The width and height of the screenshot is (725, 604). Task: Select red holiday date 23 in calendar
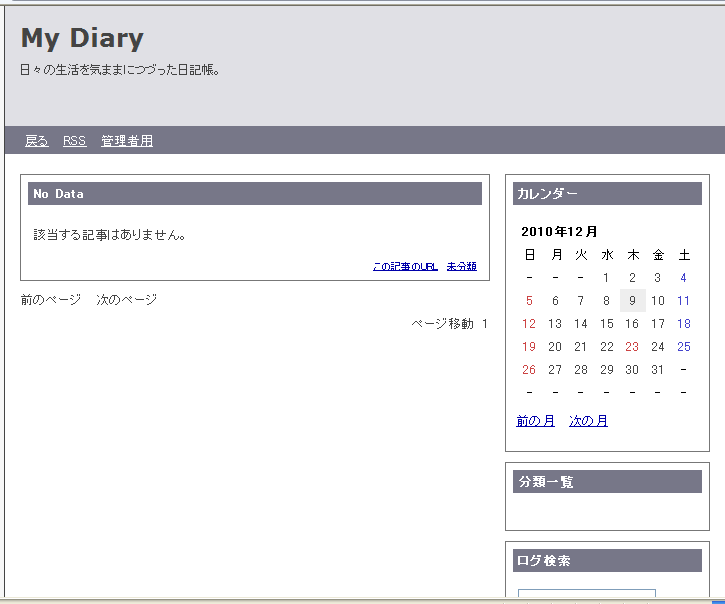[632, 347]
